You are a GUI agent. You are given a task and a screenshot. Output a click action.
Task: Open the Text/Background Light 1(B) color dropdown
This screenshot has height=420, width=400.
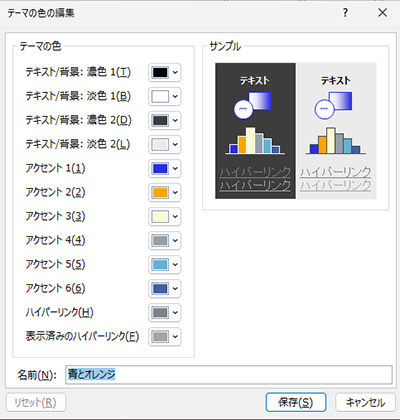pos(165,96)
